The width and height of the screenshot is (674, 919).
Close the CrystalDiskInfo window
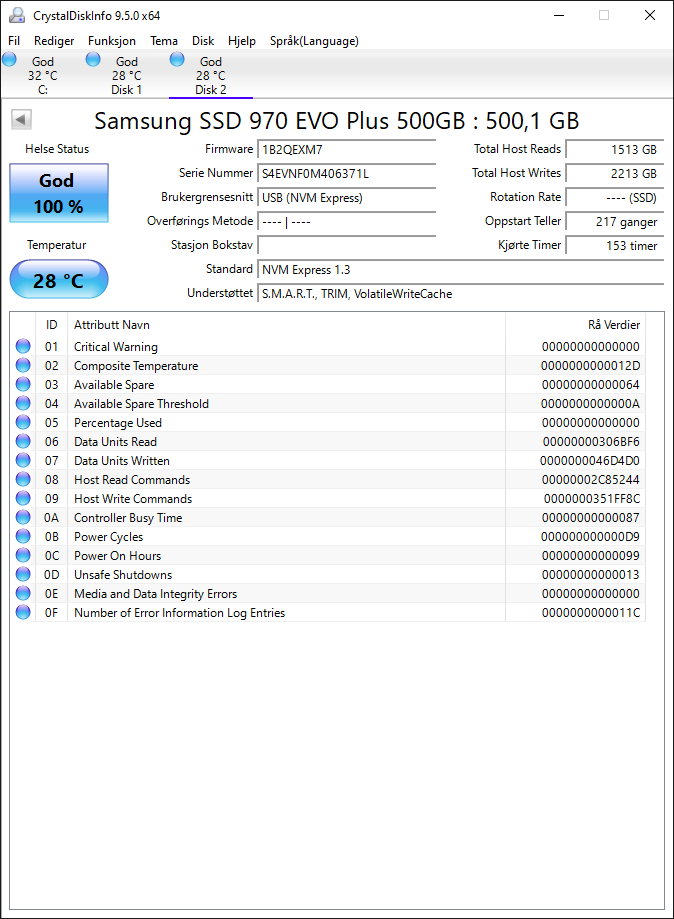coord(649,15)
